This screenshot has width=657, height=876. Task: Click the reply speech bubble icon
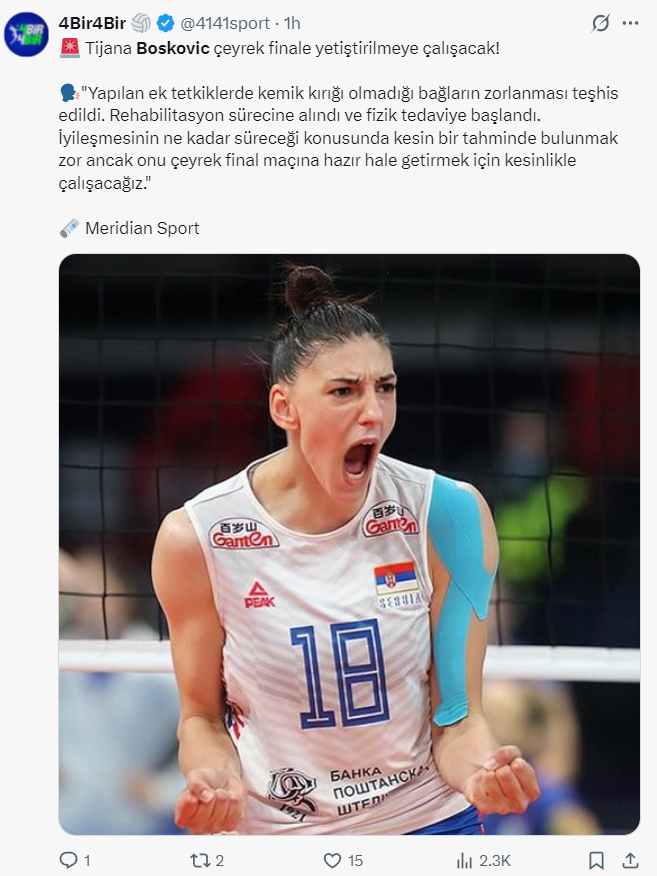point(68,860)
